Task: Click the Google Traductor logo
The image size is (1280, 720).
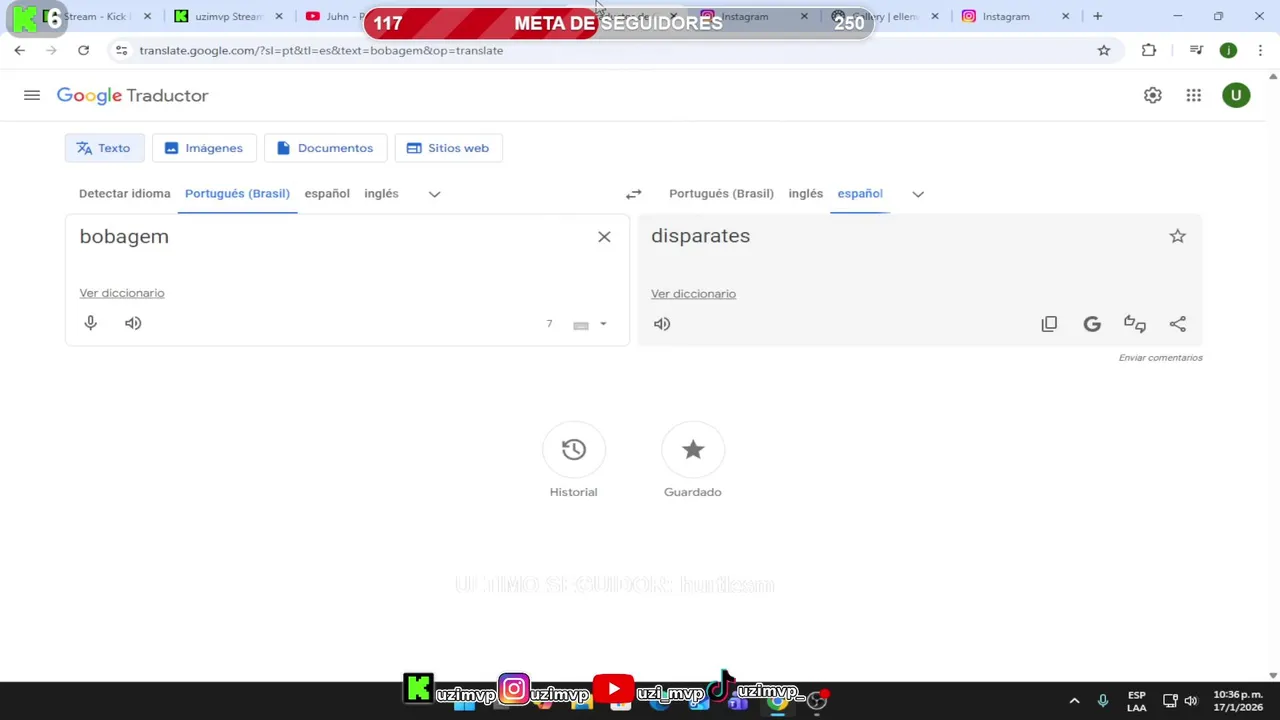Action: [x=132, y=96]
